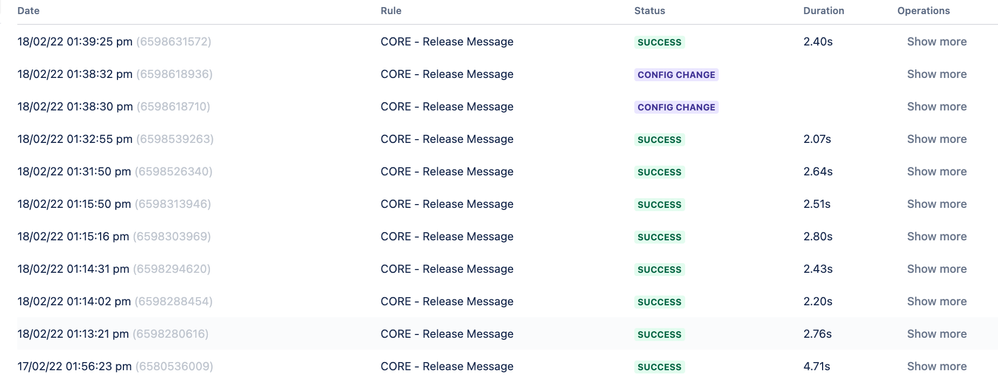Expand Show more for 01:39:25 pm entry
Viewport: 998px width, 380px height.
[x=936, y=42]
